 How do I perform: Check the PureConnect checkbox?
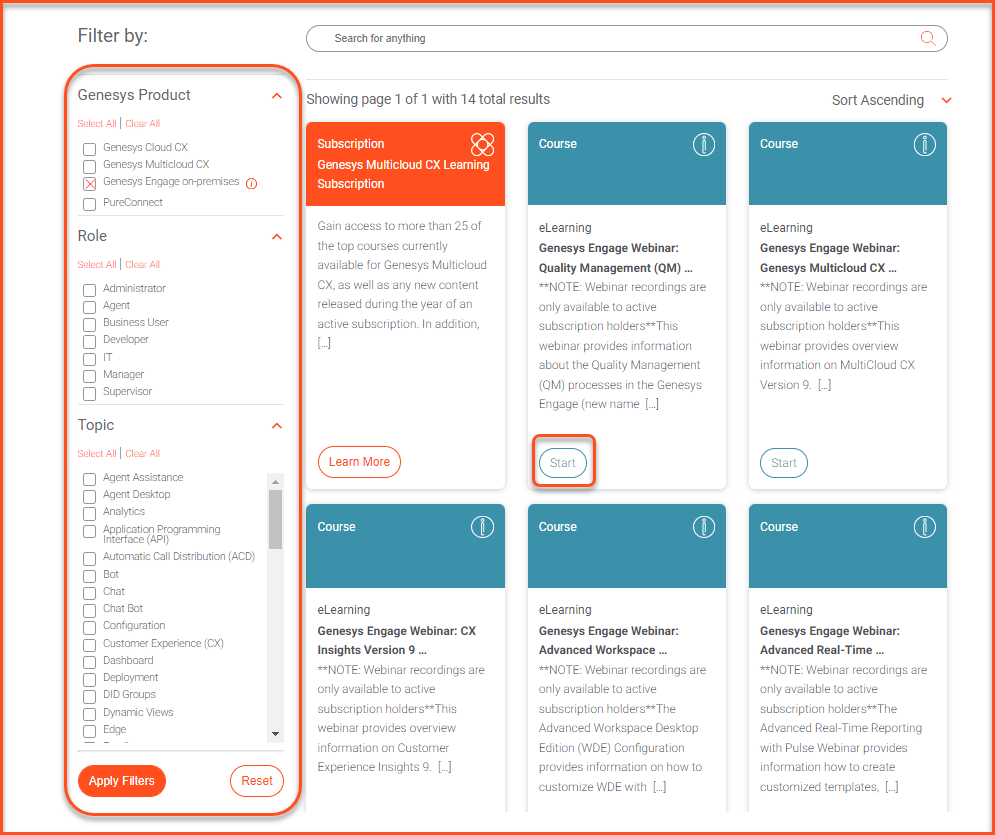pyautogui.click(x=89, y=204)
